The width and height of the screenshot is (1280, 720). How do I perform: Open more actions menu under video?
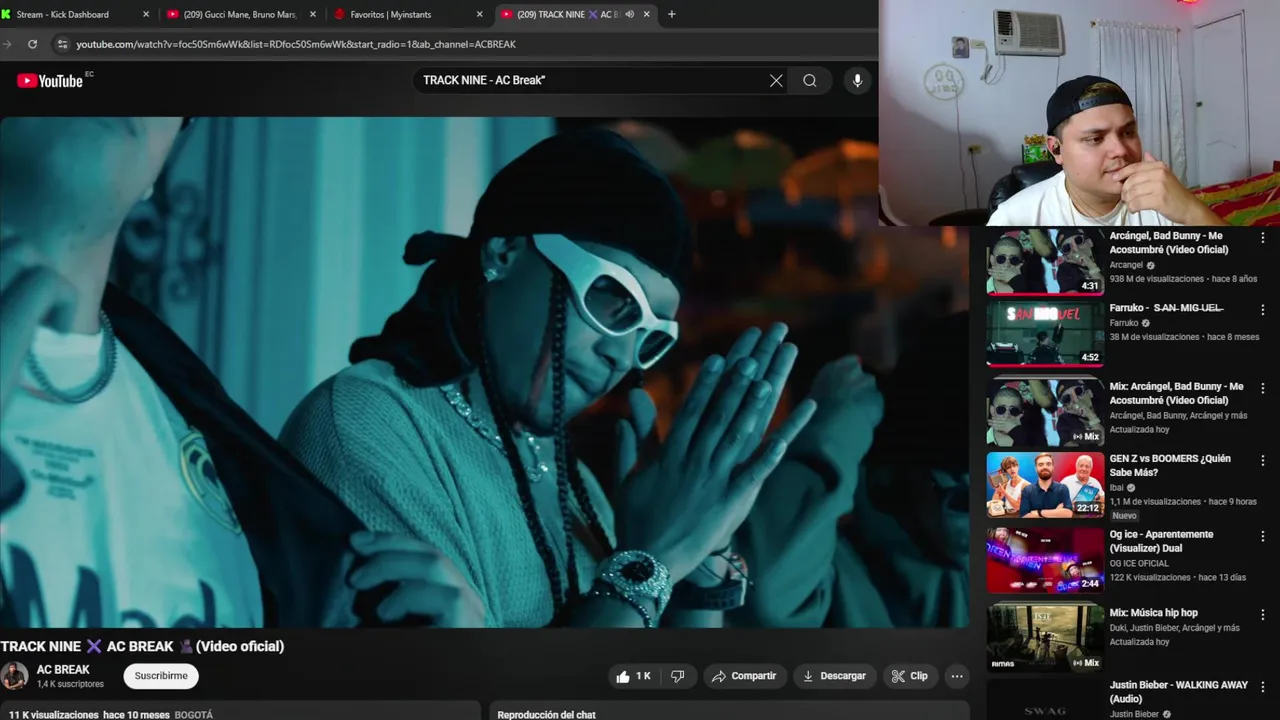click(957, 676)
